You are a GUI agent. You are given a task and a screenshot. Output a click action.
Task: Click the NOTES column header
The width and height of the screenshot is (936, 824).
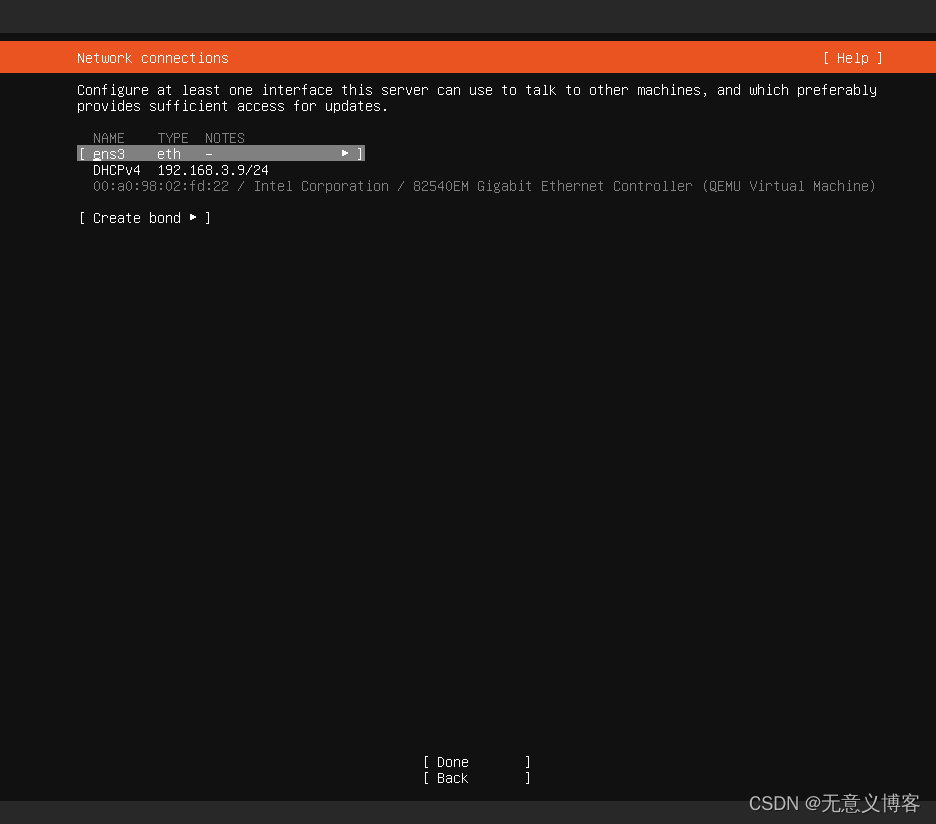[x=224, y=138]
